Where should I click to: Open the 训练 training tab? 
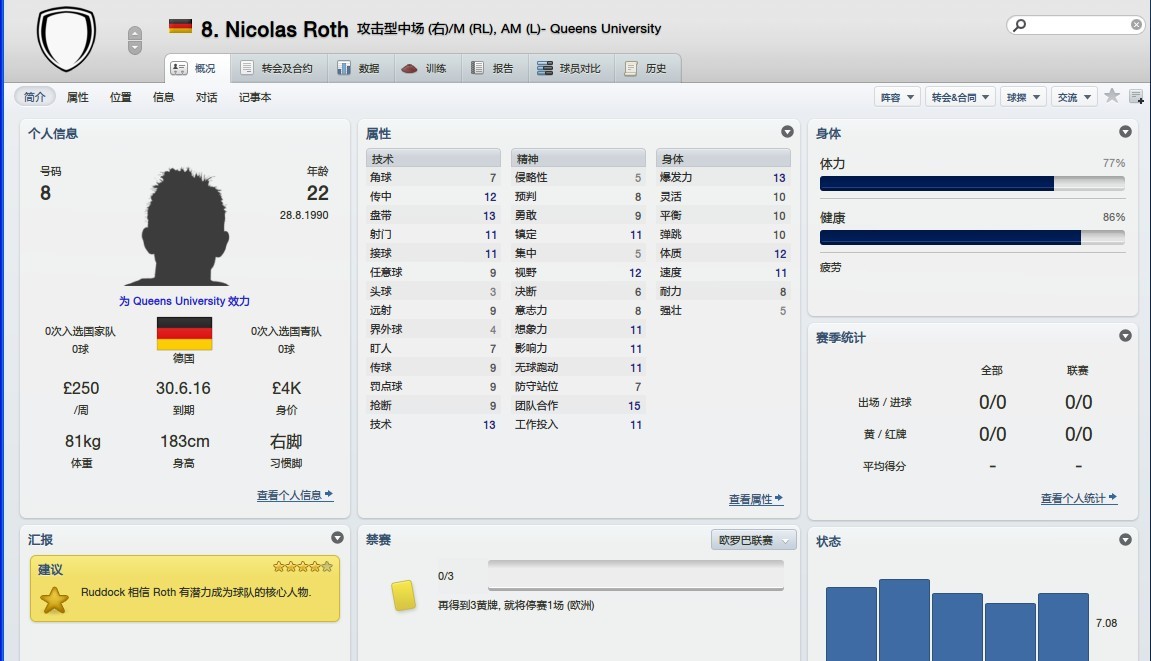point(425,68)
